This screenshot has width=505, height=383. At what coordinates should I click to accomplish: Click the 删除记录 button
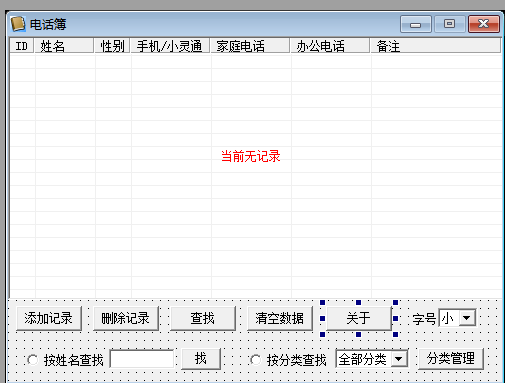[x=126, y=318]
